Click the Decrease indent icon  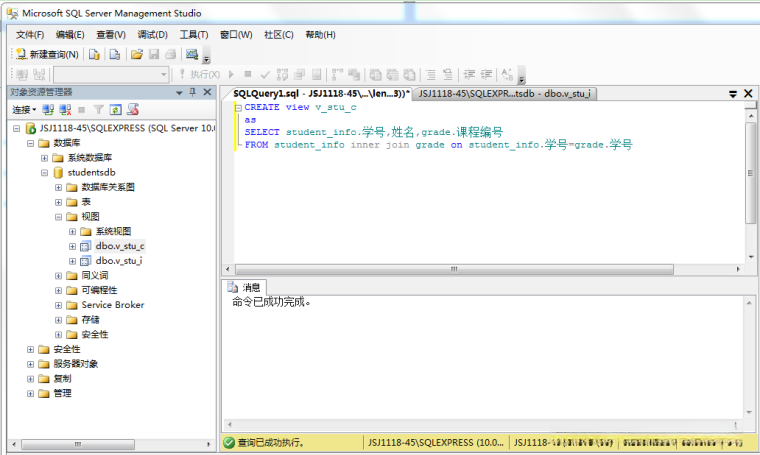point(469,74)
